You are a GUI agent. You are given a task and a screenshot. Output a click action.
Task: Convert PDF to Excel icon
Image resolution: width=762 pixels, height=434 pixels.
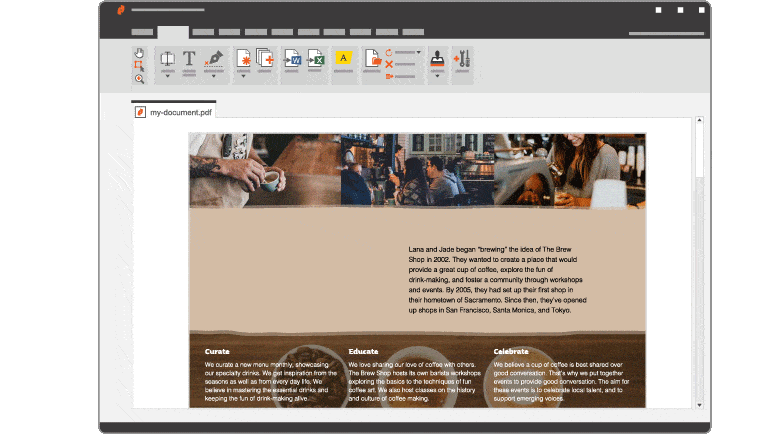point(315,59)
